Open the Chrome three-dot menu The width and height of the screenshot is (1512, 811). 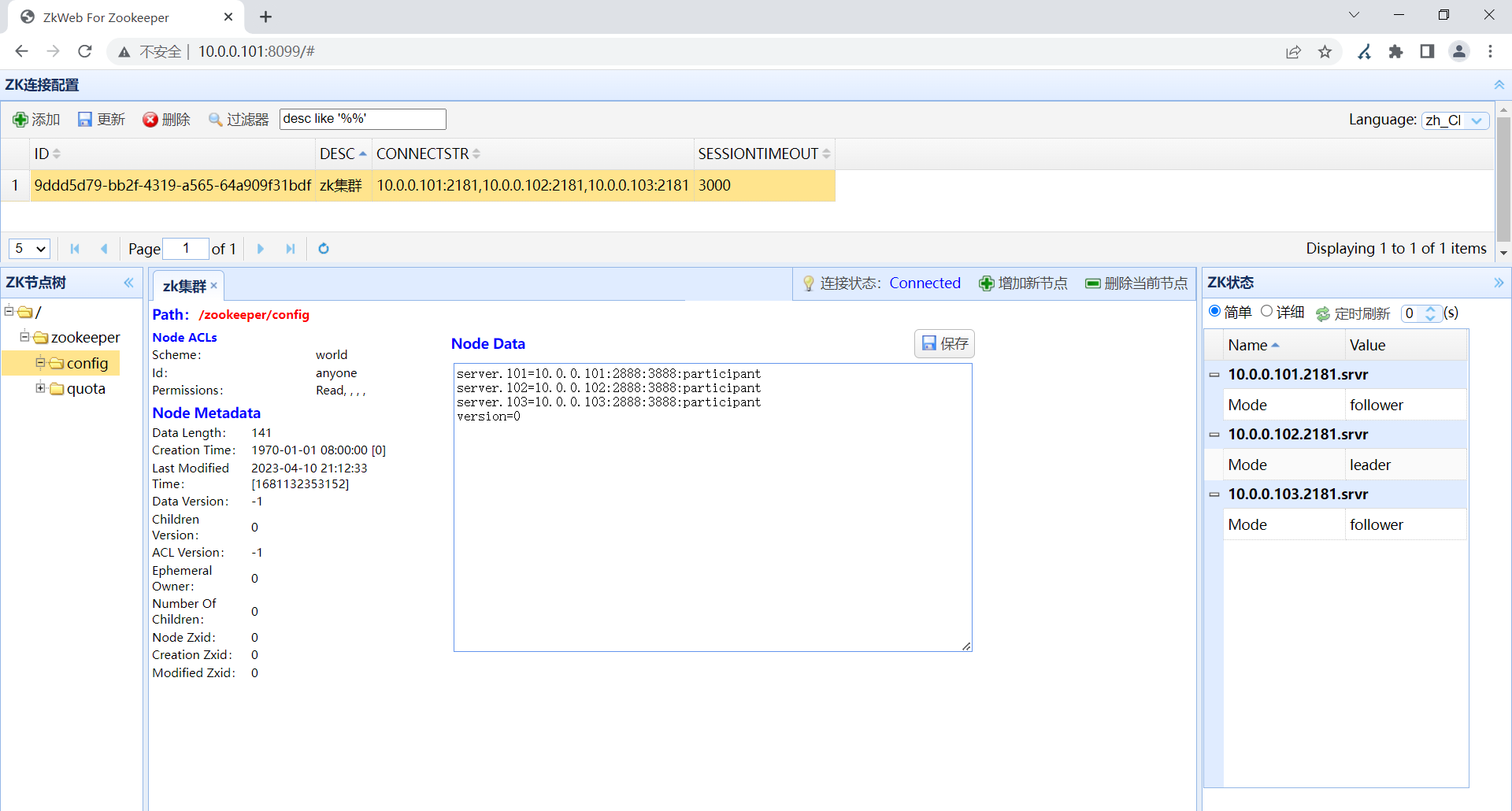1490,52
